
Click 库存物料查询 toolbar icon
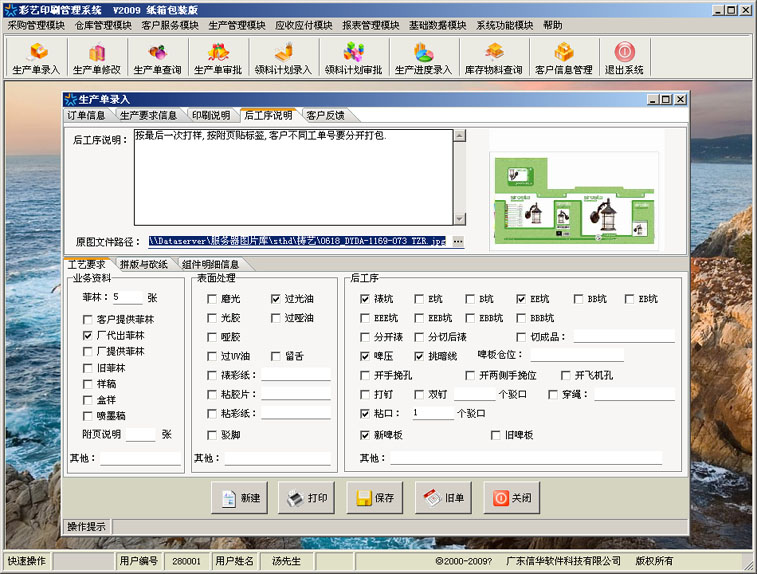tap(494, 58)
